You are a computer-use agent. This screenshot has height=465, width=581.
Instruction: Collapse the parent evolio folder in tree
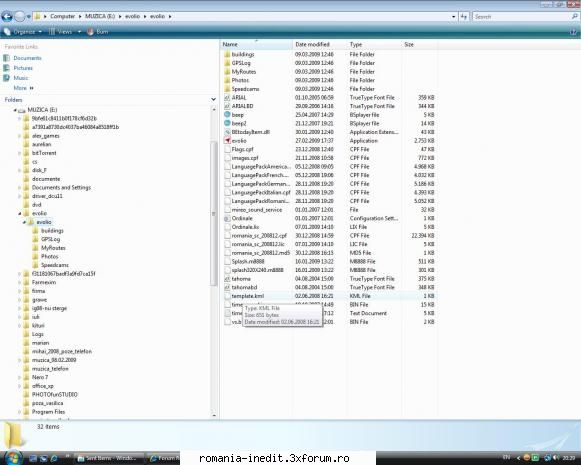20,213
